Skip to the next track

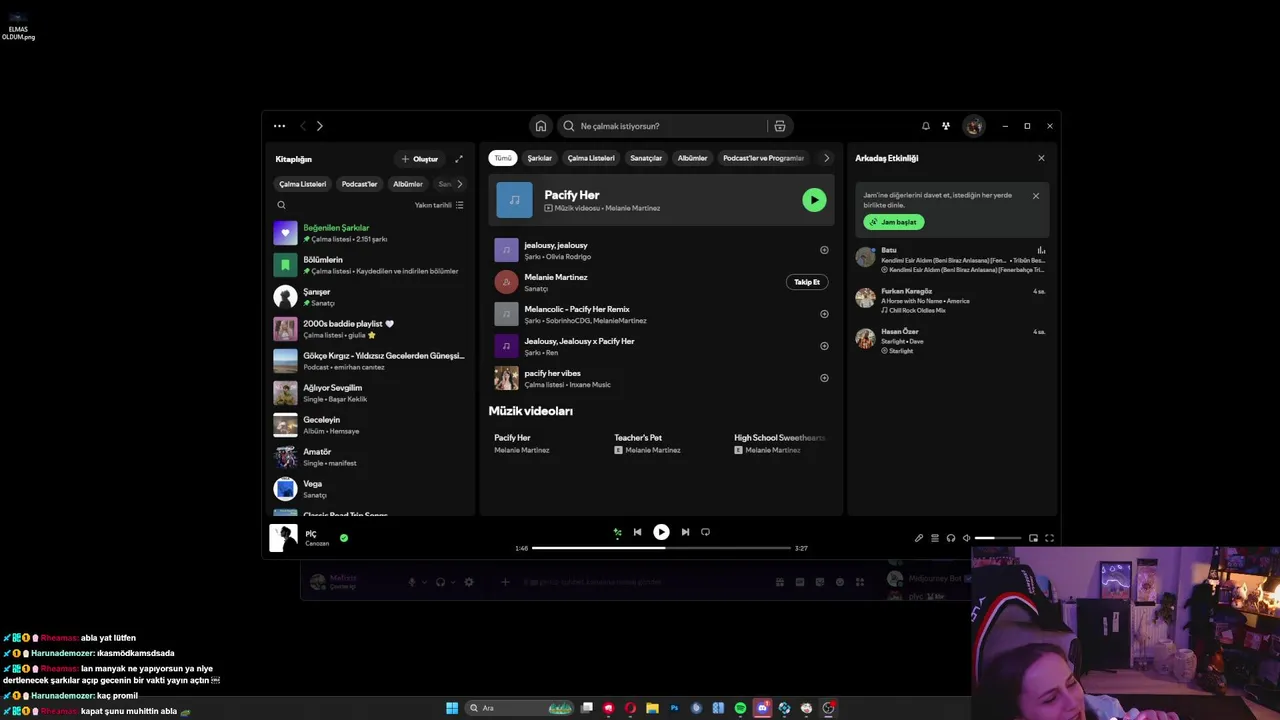(685, 532)
